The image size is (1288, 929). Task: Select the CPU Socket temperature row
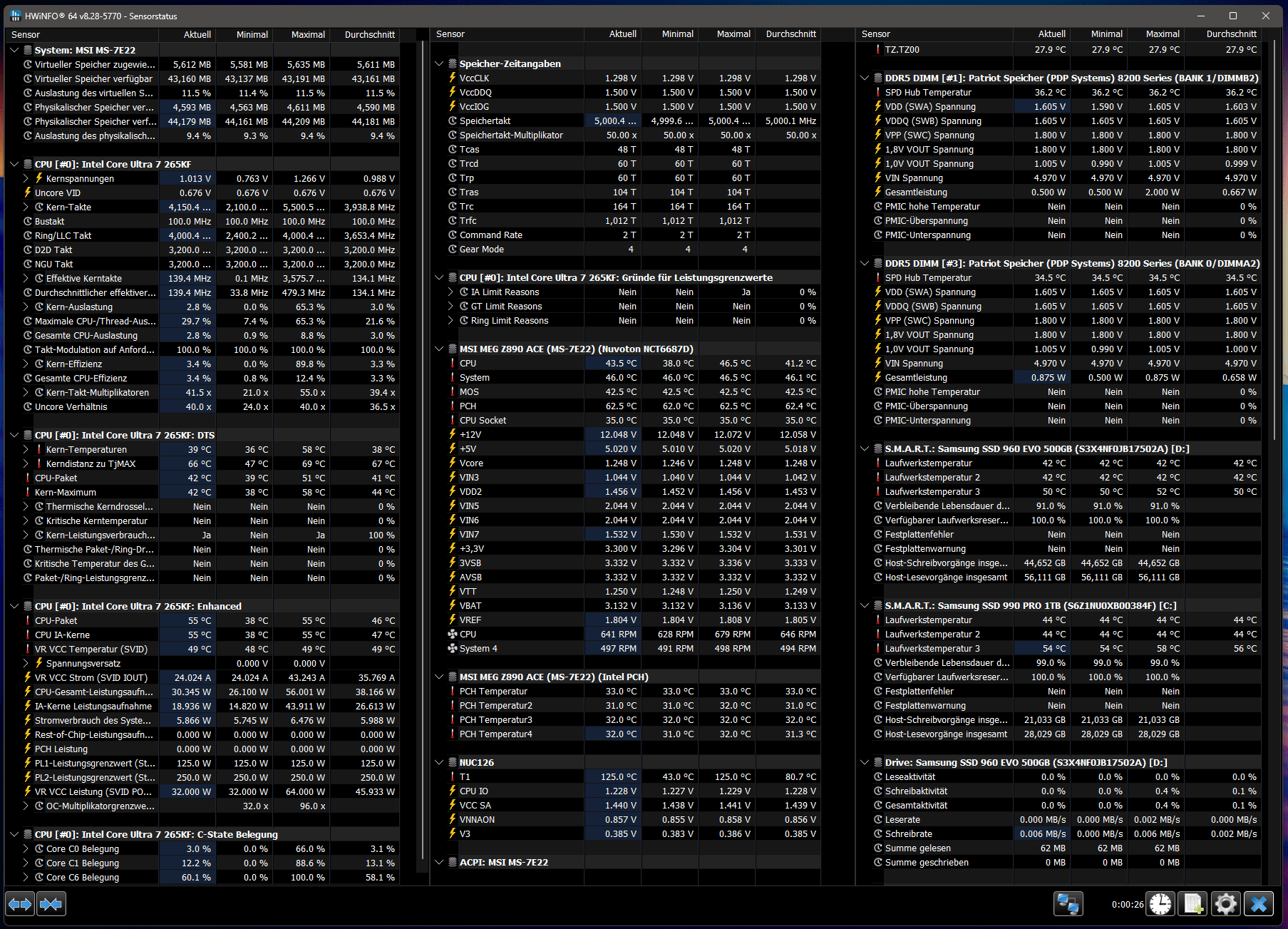click(x=627, y=421)
